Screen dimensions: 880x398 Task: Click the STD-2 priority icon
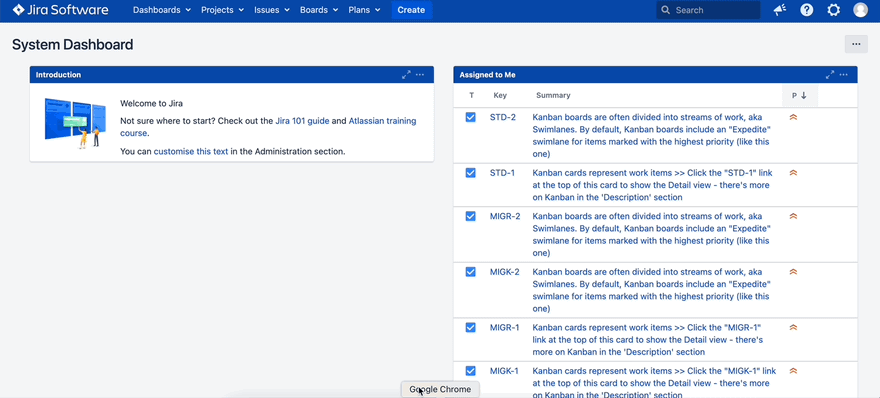tap(793, 117)
